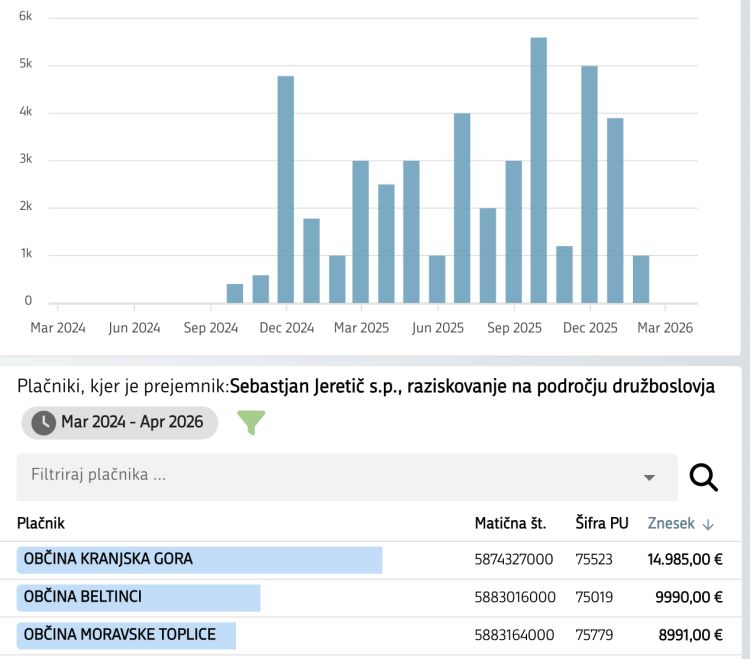Click matična number 5883016000
The image size is (750, 659).
coord(514,597)
